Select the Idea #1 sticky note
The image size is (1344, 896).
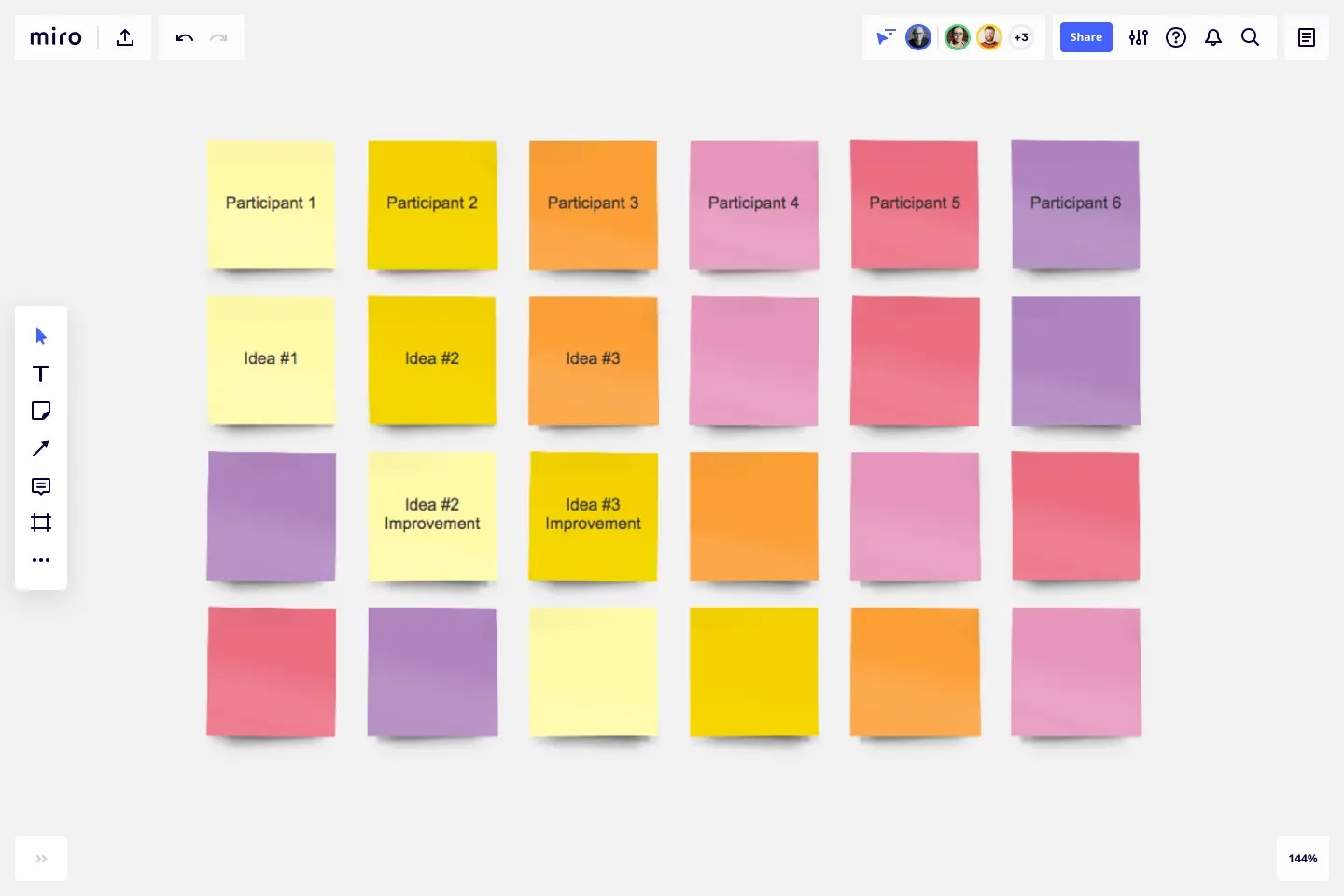pyautogui.click(x=271, y=360)
